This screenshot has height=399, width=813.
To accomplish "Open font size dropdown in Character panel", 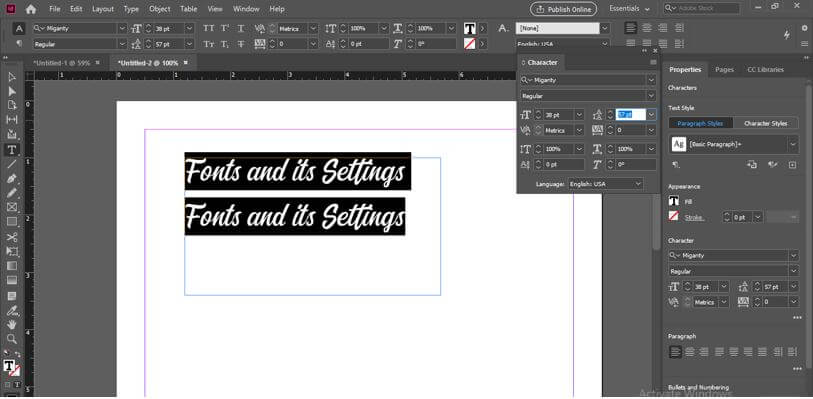I will click(x=579, y=115).
